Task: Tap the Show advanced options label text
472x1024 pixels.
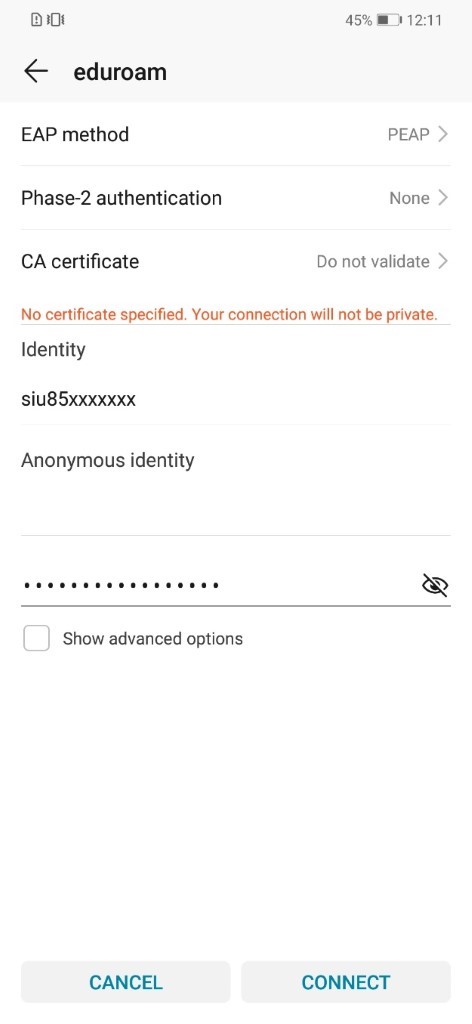Action: point(153,638)
